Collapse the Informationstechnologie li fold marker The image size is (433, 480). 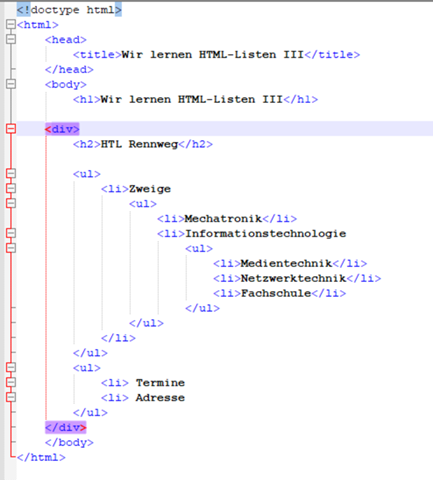tap(11, 233)
